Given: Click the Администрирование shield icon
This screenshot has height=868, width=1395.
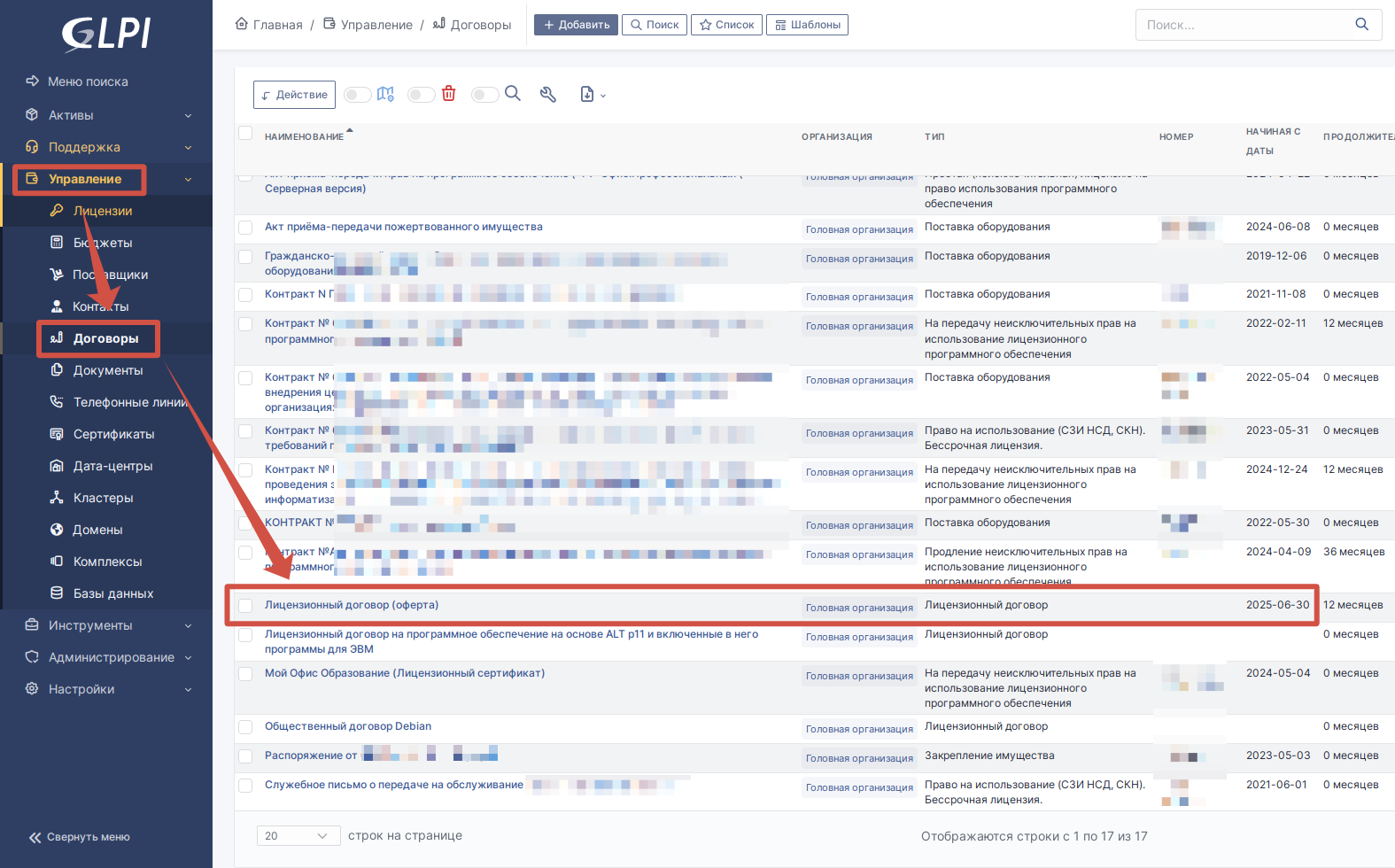Looking at the screenshot, I should (32, 657).
